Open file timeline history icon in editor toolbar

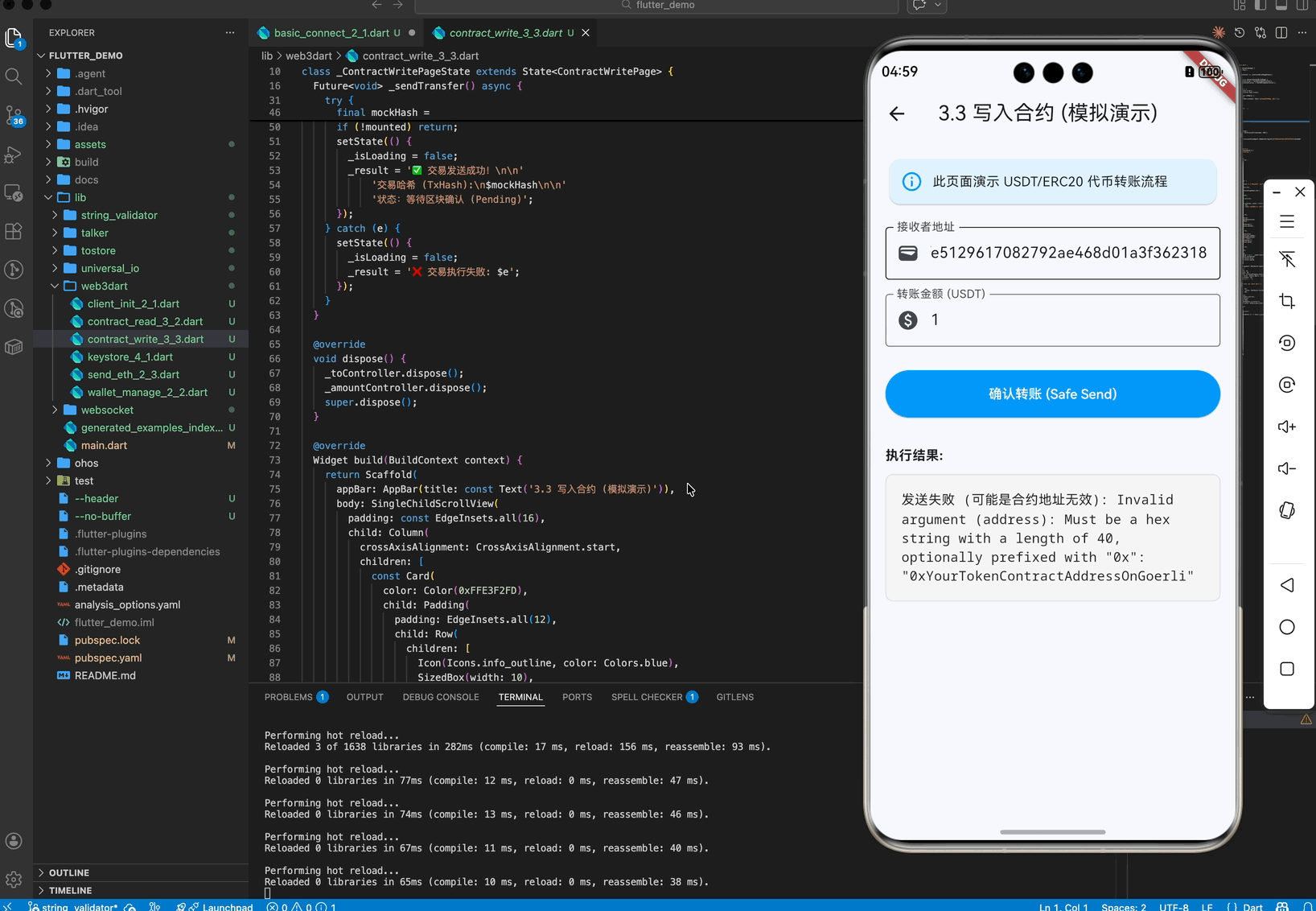[1240, 33]
